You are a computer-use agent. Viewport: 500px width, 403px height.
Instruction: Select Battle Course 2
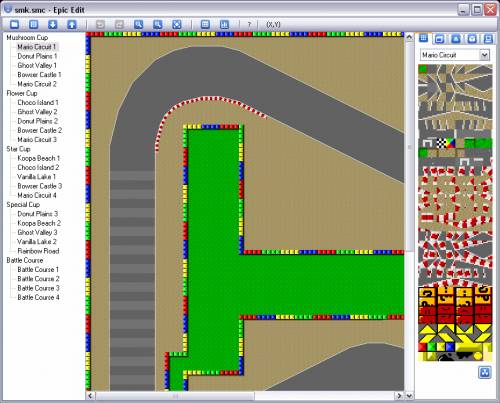point(38,279)
